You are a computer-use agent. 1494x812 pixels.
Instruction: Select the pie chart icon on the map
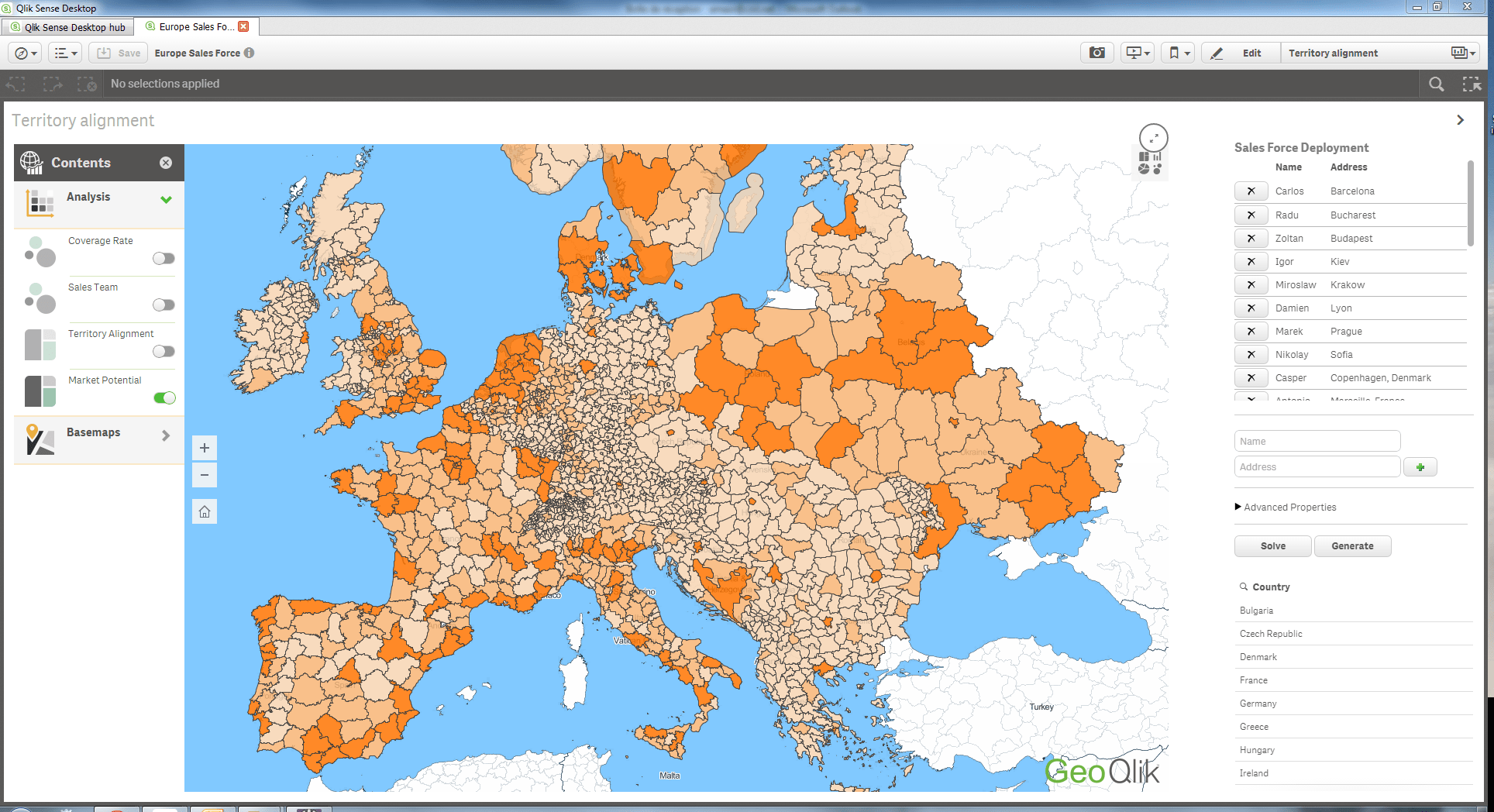click(1144, 169)
